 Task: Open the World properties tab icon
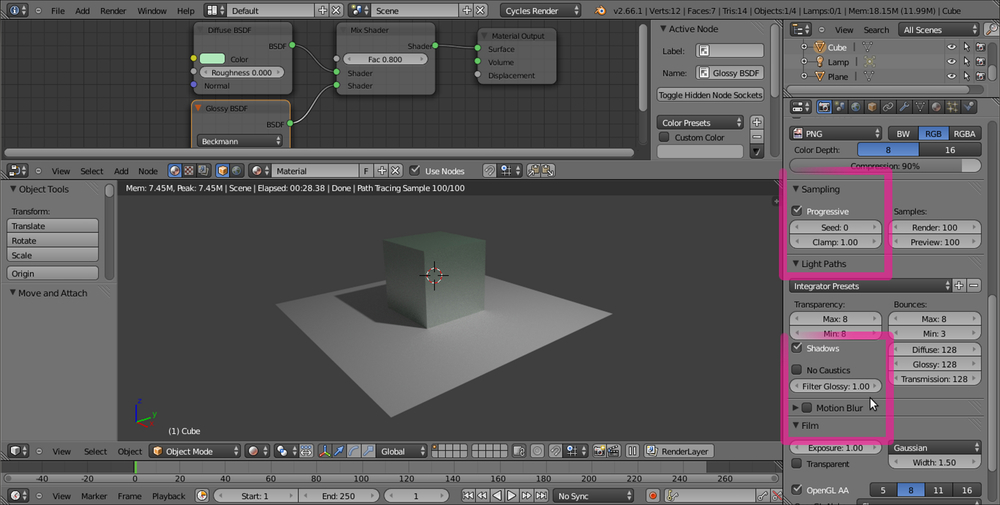click(856, 107)
